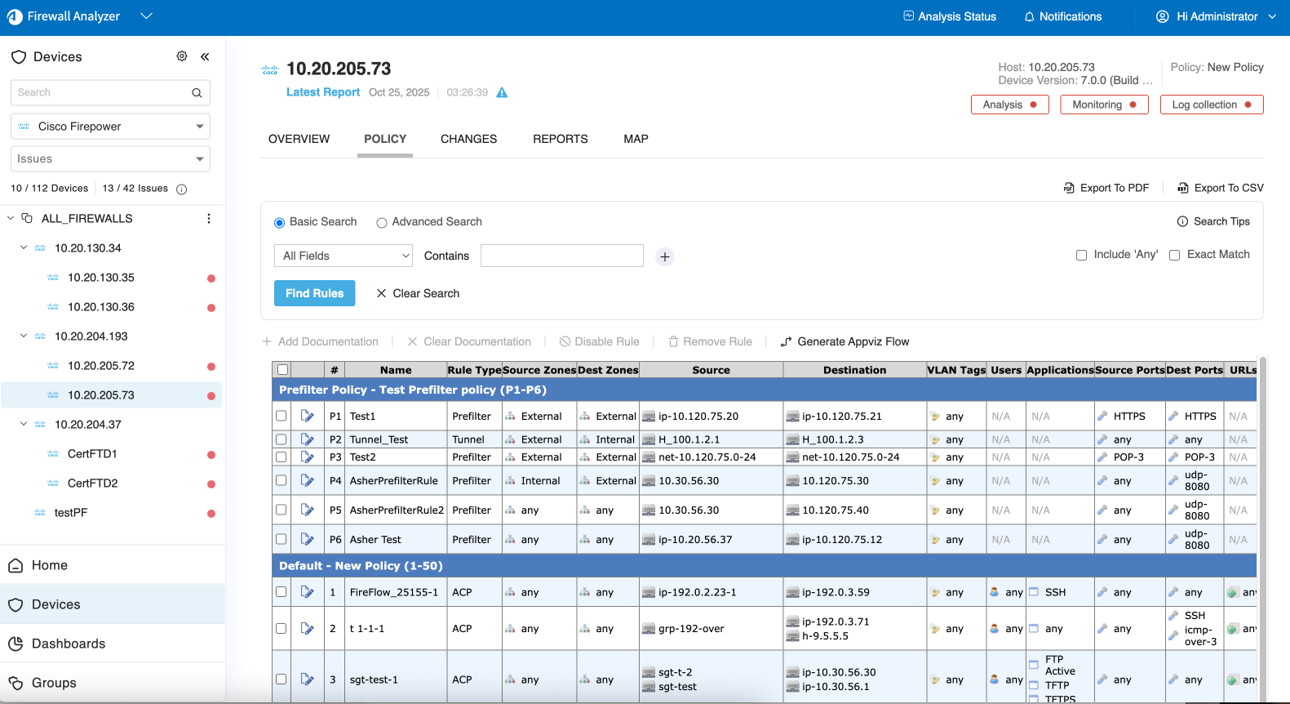Switch to the CHANGES tab
This screenshot has height=704, width=1290.
point(468,139)
